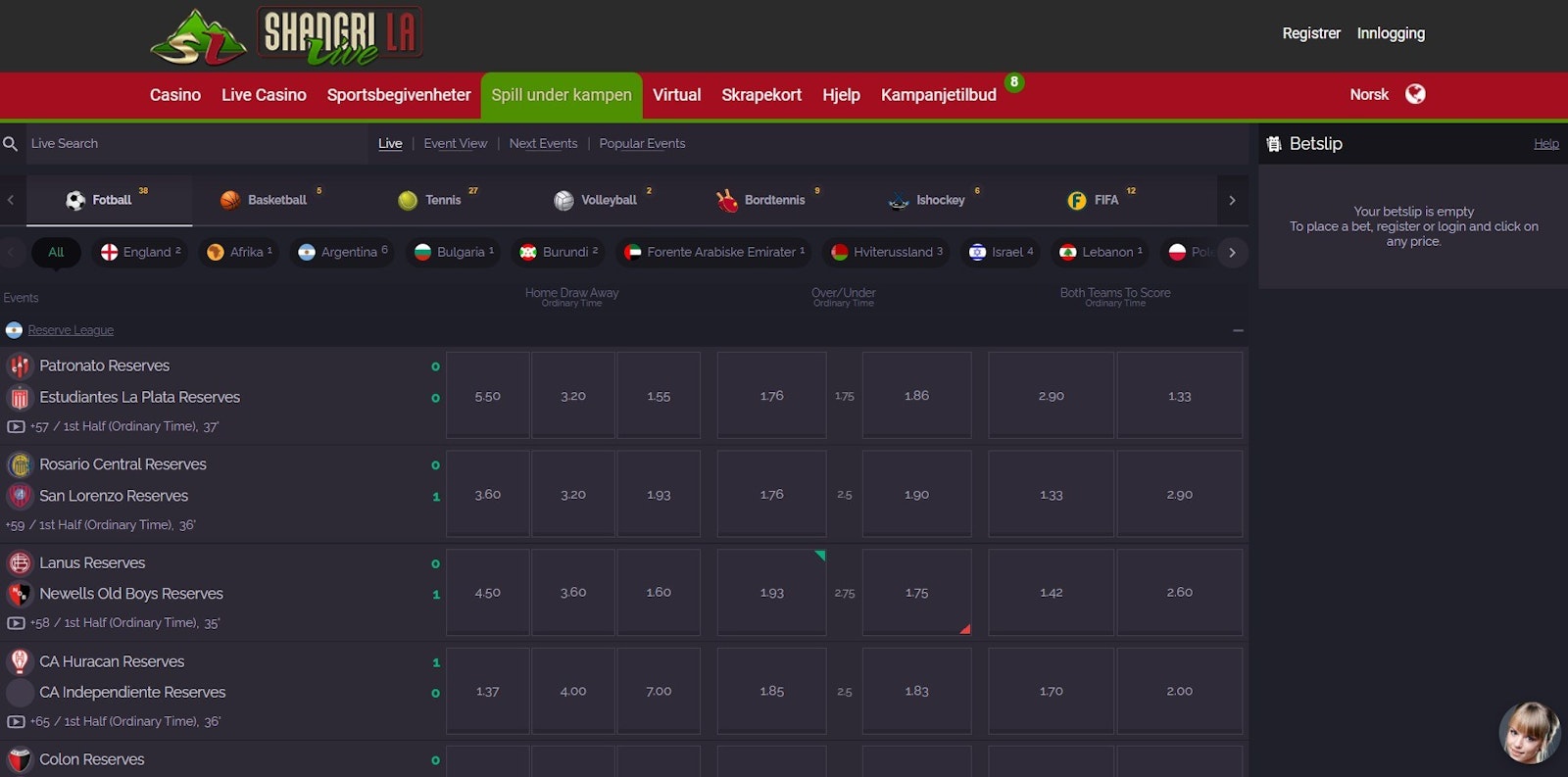Select the Ishockey sport icon

click(899, 200)
